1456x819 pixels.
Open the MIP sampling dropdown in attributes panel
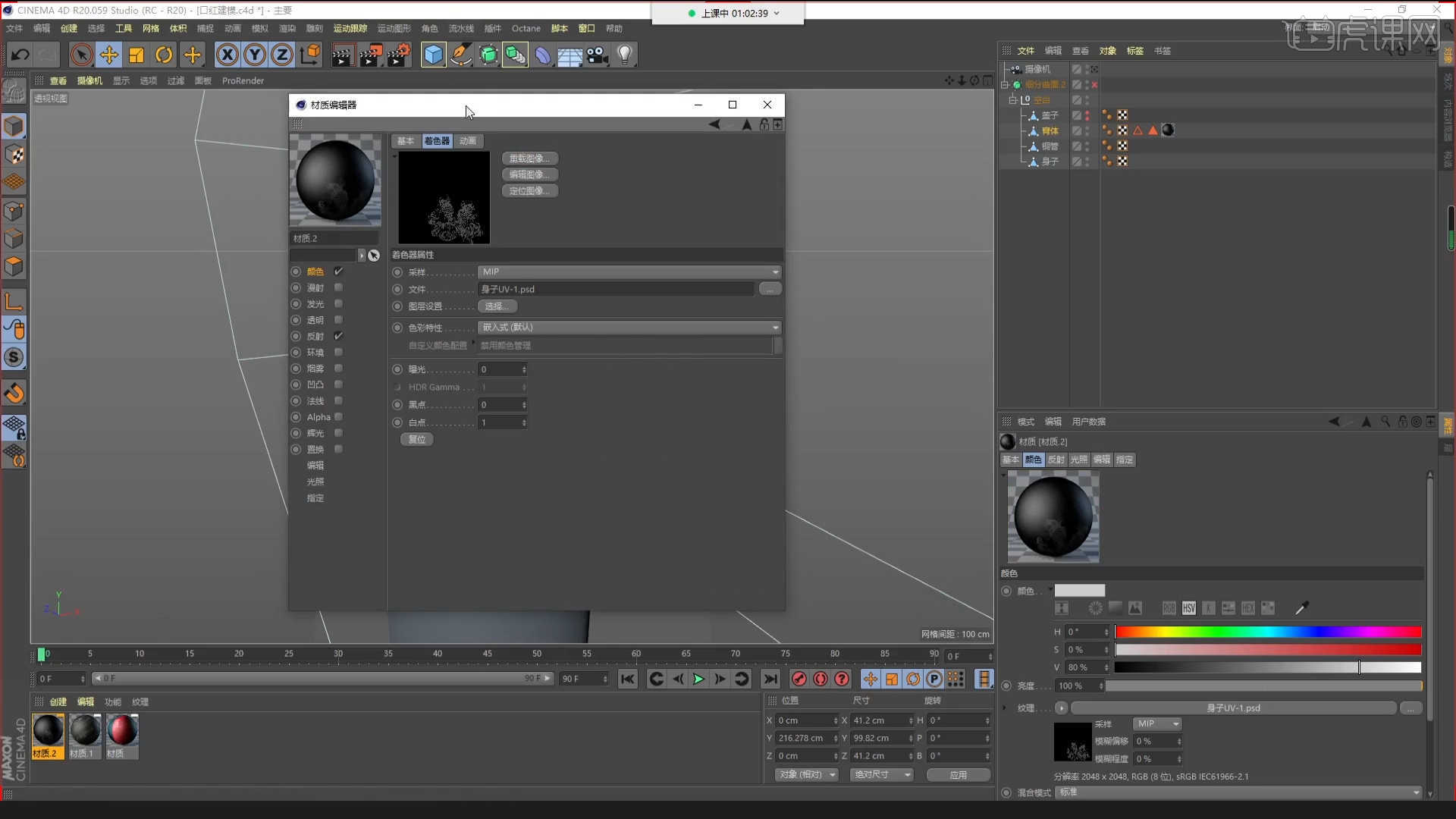[1157, 724]
